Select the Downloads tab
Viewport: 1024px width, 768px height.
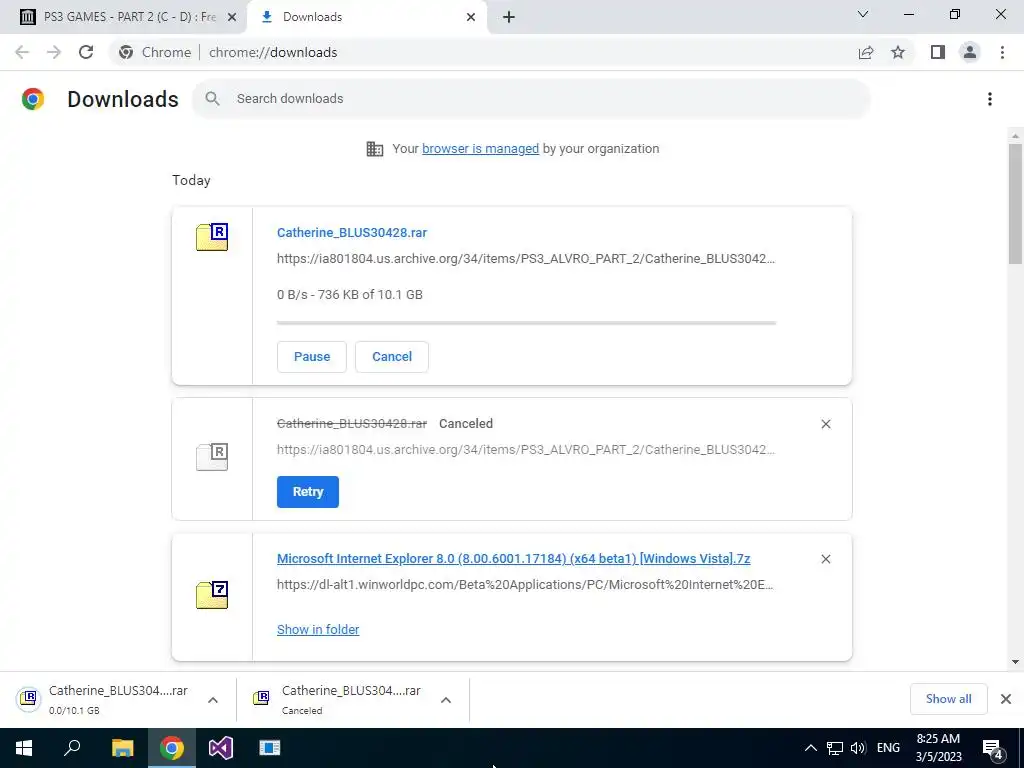click(x=367, y=17)
